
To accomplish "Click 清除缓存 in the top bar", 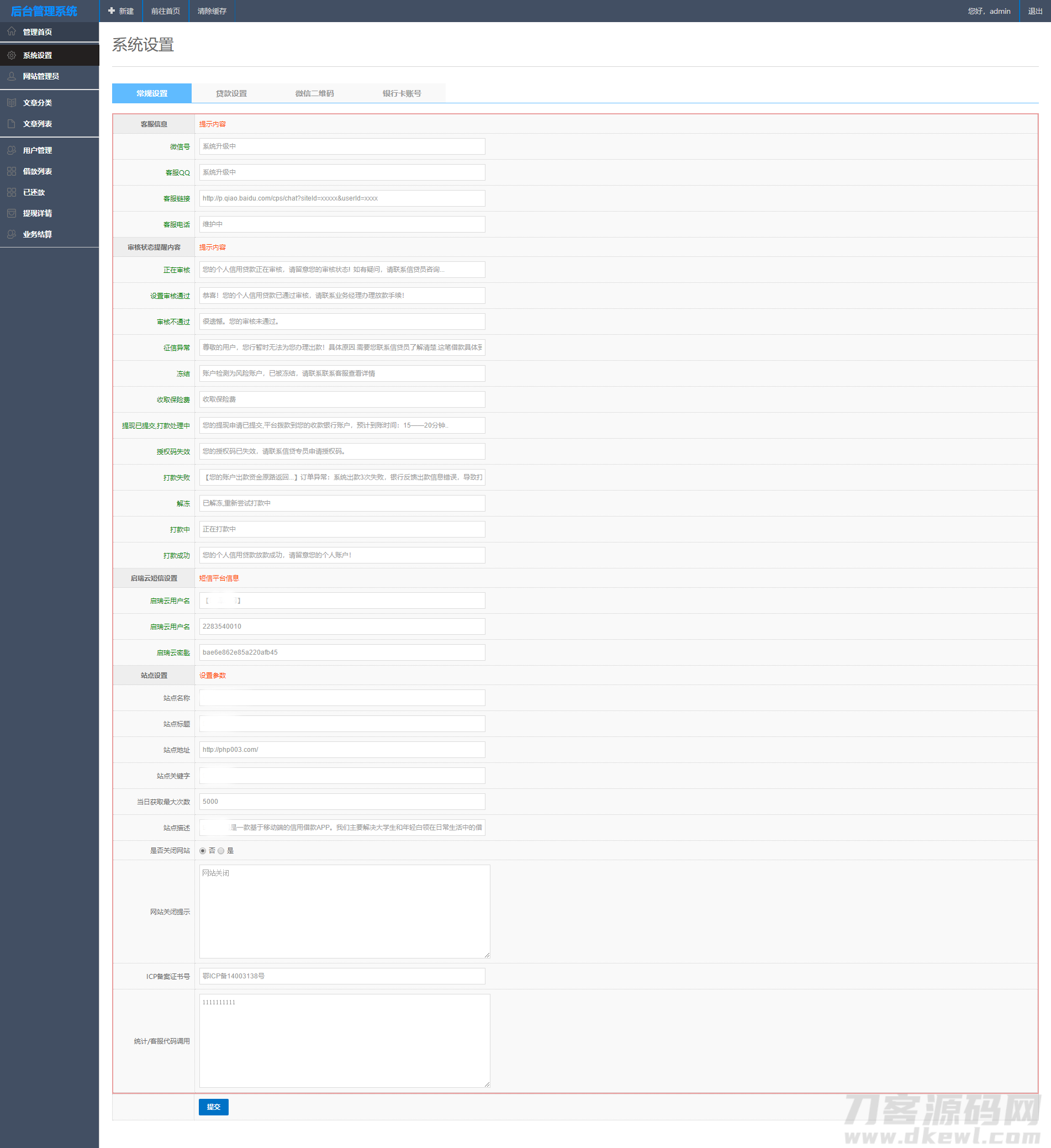I will [212, 12].
